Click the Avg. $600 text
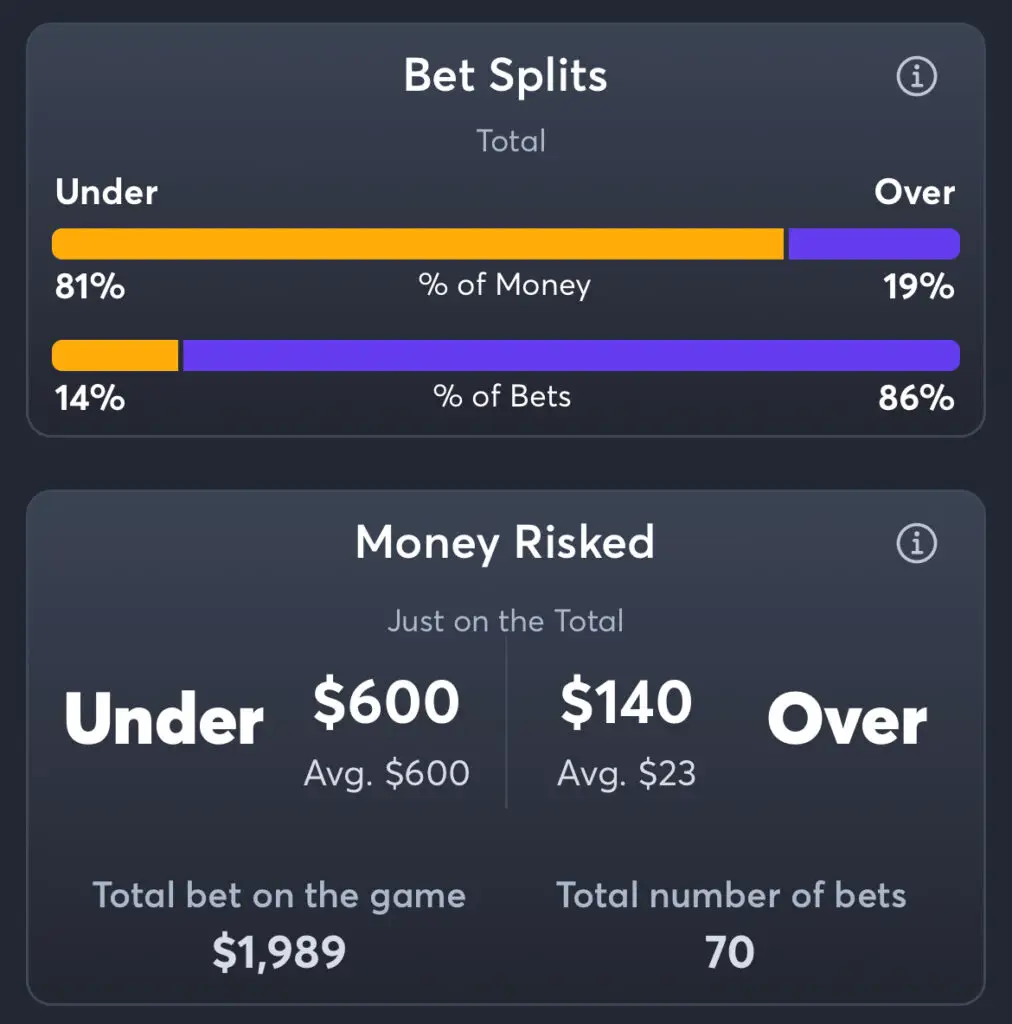Viewport: 1012px width, 1024px height. coord(387,773)
